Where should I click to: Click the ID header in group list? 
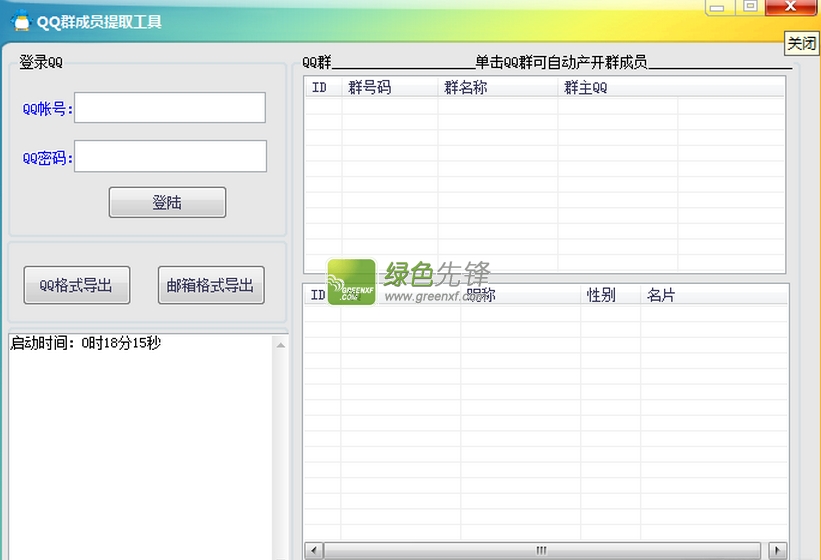pos(323,87)
